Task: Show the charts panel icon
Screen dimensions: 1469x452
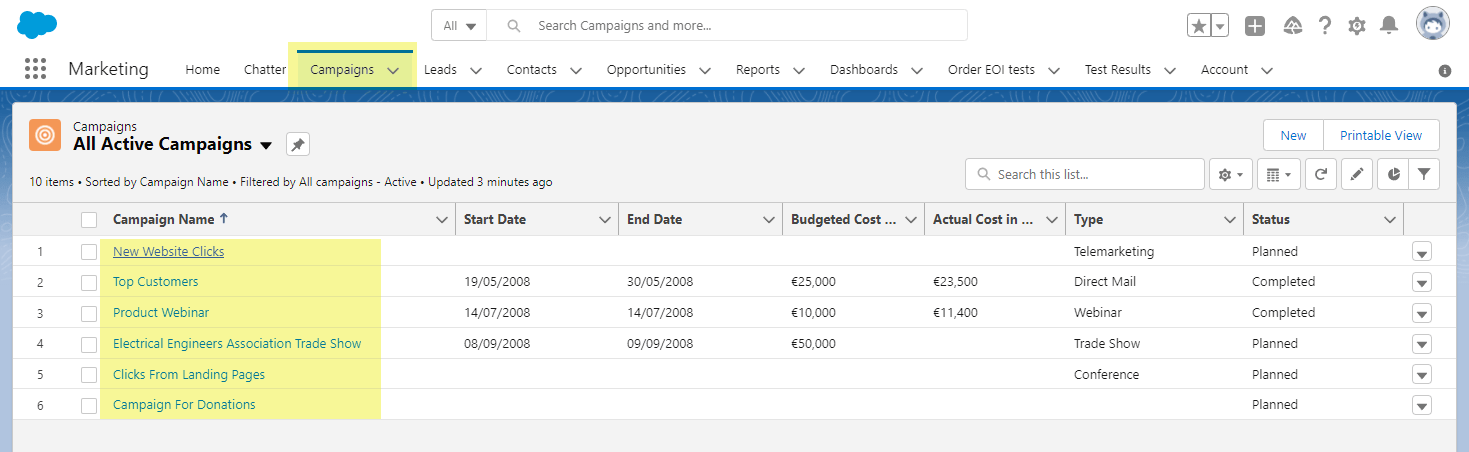Action: coord(1394,174)
